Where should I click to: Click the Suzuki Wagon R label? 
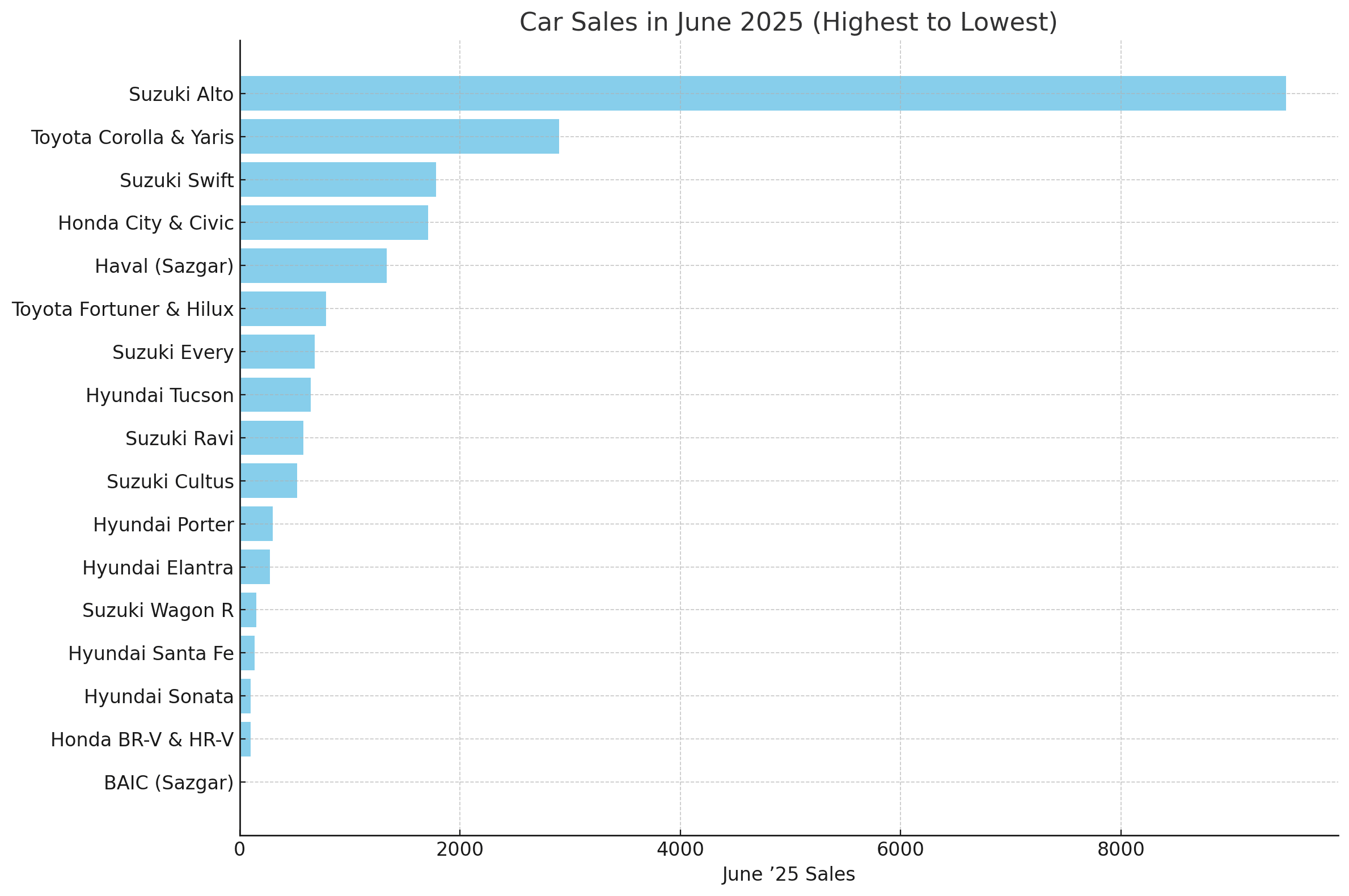(158, 610)
